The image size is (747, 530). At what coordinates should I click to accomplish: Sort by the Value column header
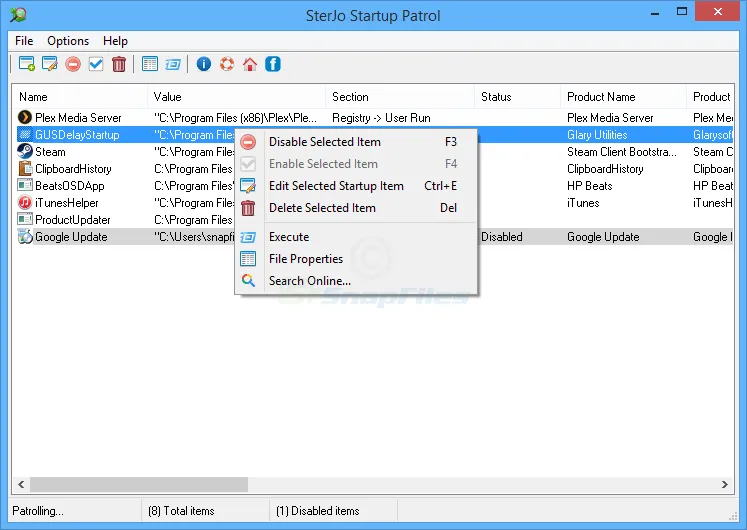[x=236, y=97]
